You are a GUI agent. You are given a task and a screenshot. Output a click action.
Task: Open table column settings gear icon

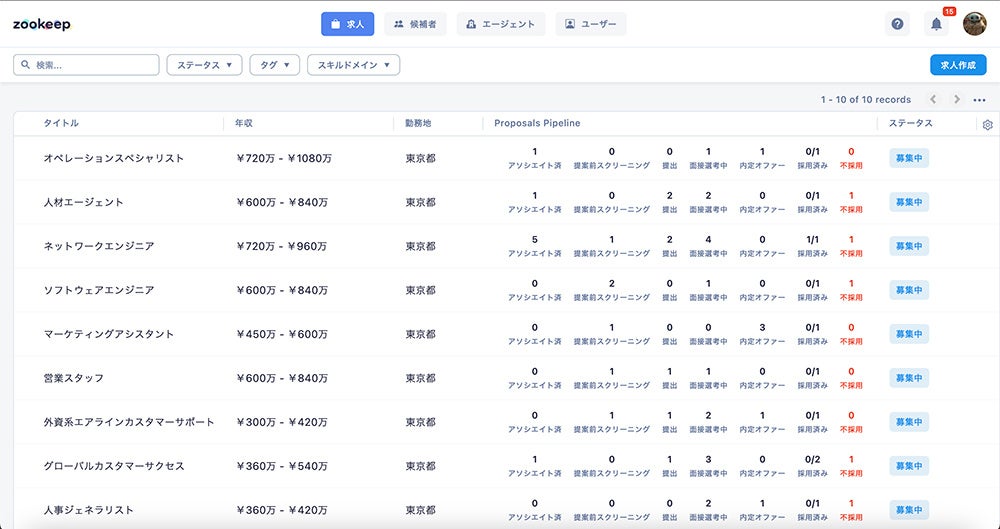(x=988, y=125)
